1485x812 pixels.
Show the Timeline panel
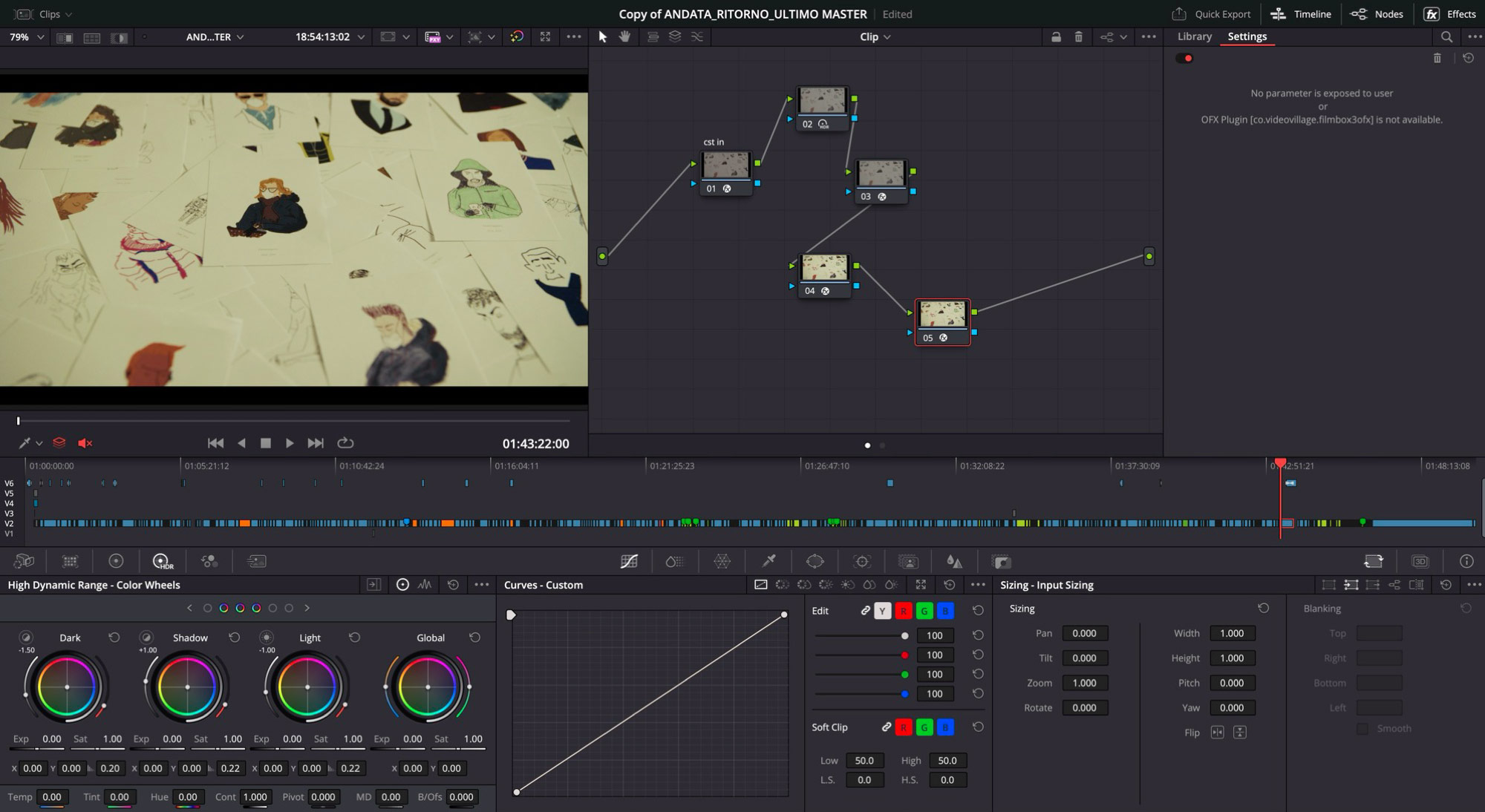click(x=1300, y=14)
